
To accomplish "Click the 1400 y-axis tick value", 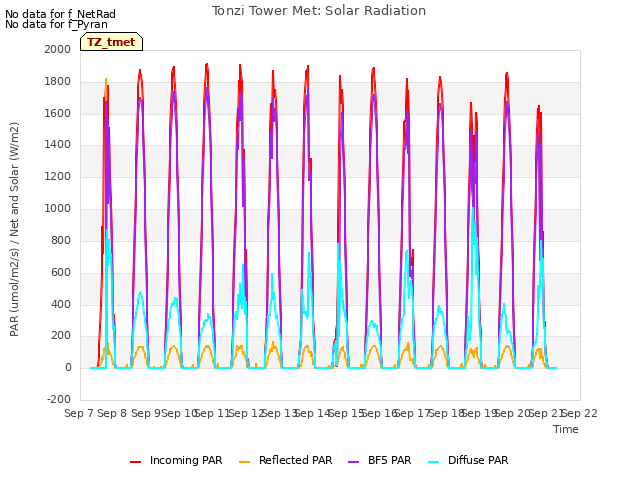I will click(58, 144).
